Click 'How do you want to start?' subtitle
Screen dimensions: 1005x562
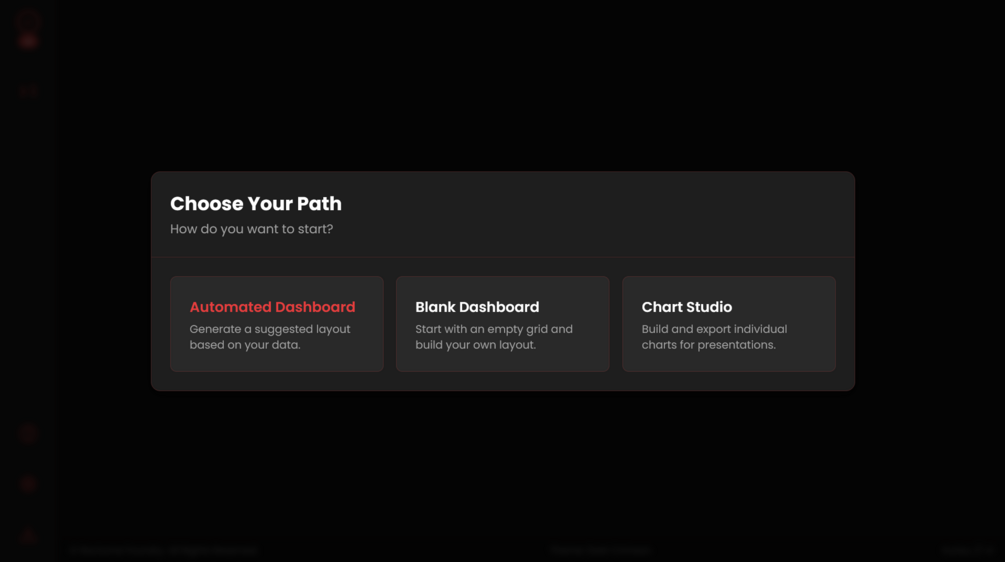tap(251, 229)
